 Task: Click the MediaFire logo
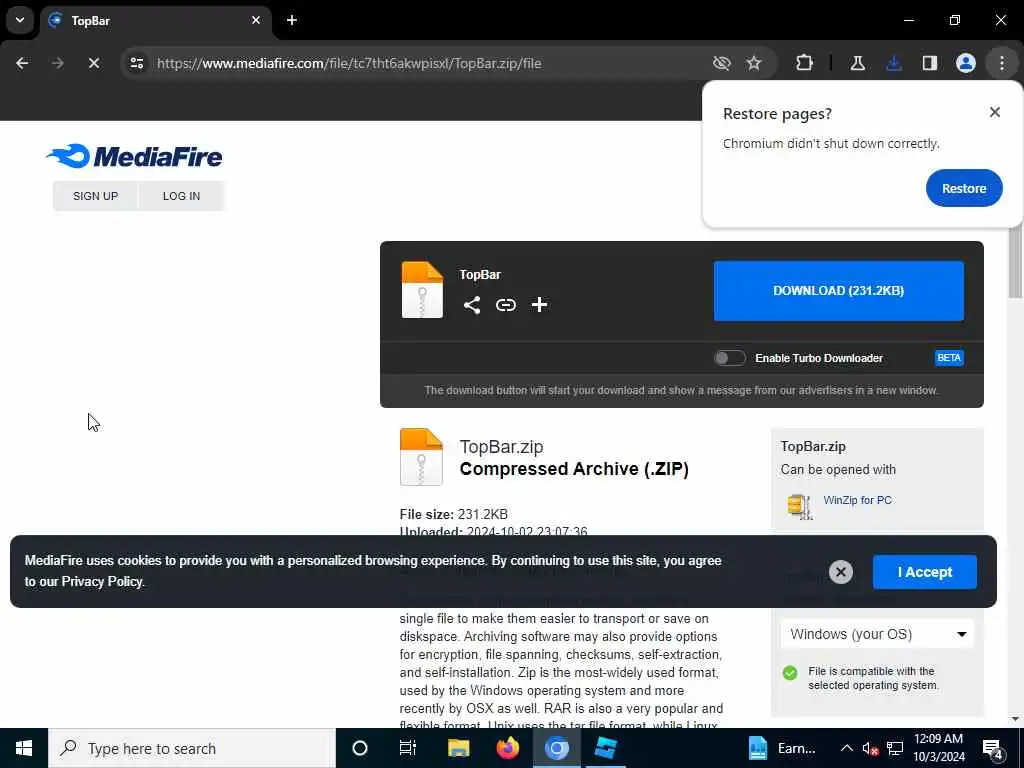point(135,157)
